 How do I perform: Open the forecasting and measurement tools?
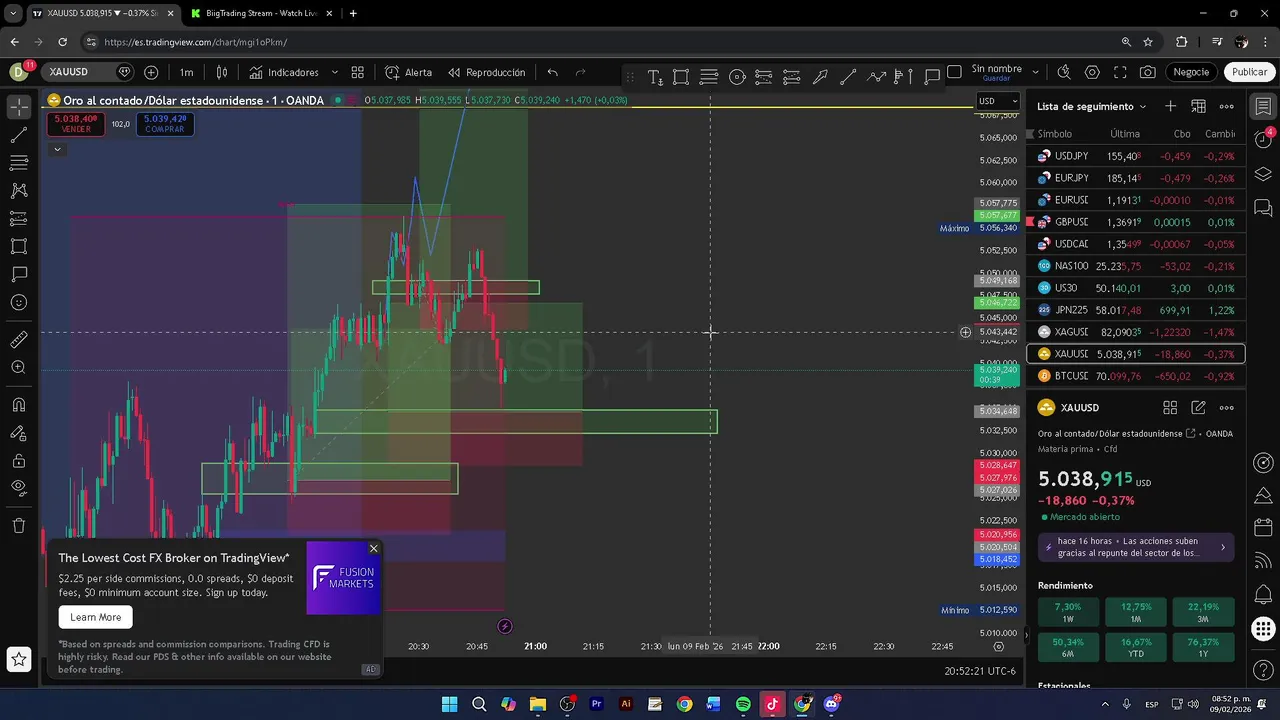pyautogui.click(x=19, y=218)
